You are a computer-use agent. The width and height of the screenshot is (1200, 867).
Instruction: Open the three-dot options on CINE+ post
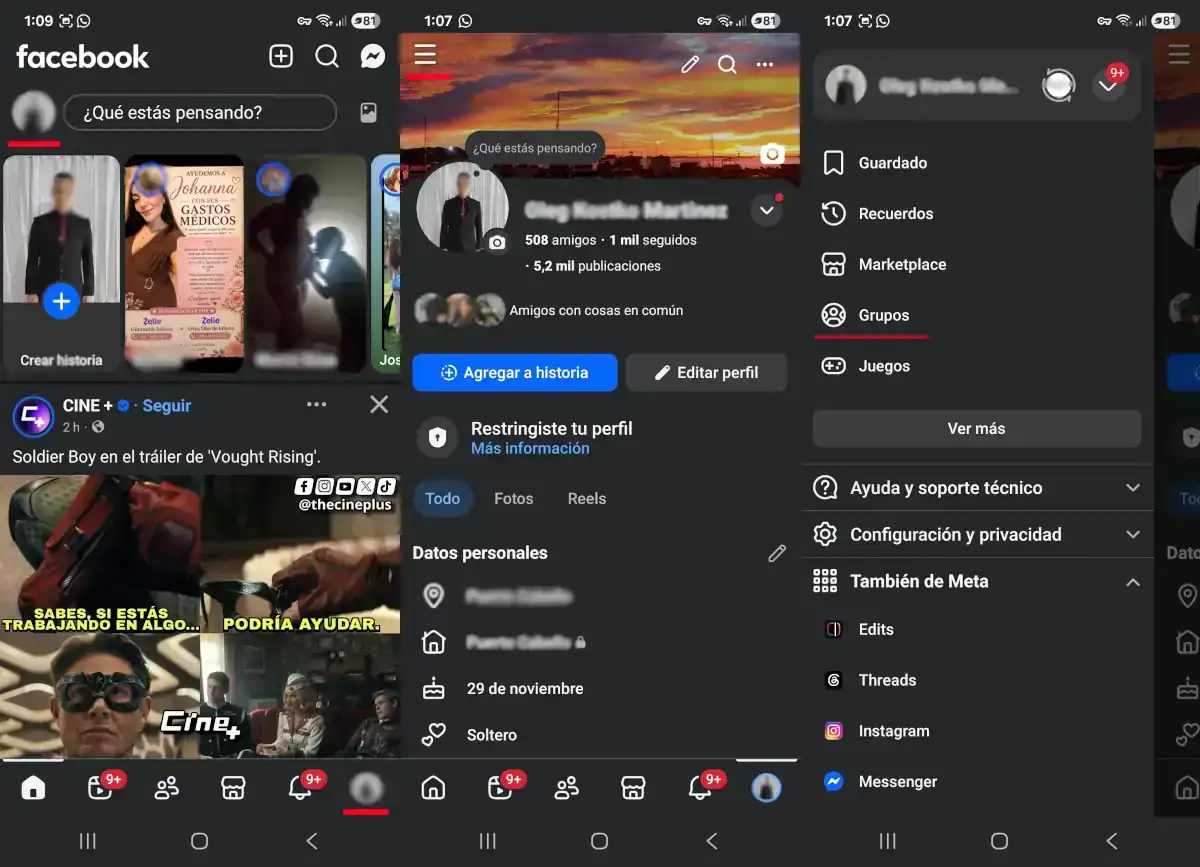pos(317,405)
